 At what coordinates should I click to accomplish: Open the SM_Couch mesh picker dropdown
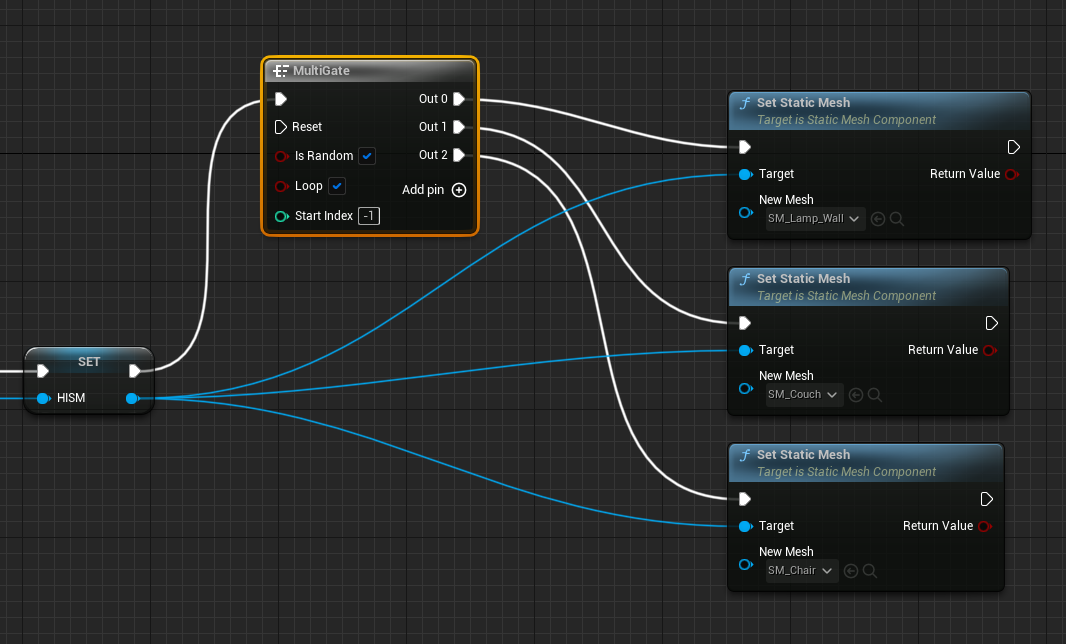pos(802,394)
